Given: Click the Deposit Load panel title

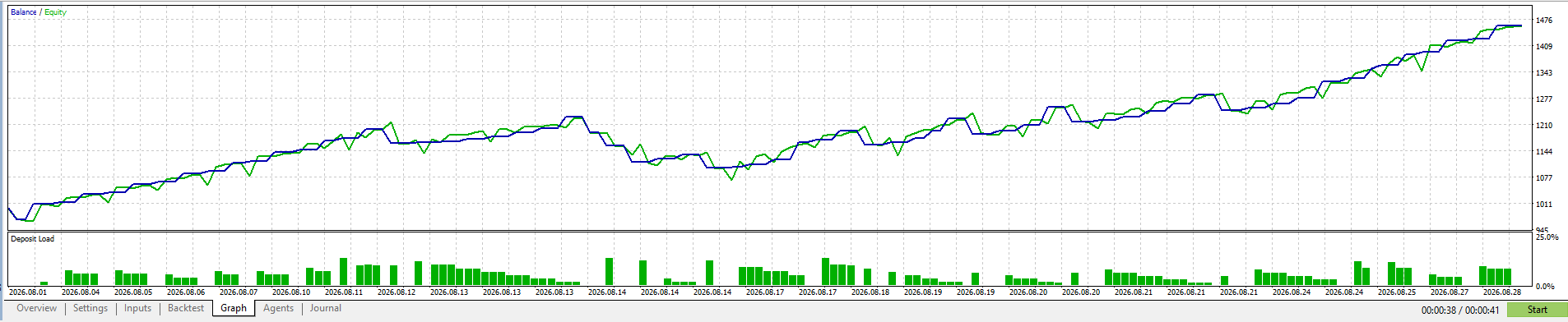Looking at the screenshot, I should tap(33, 239).
